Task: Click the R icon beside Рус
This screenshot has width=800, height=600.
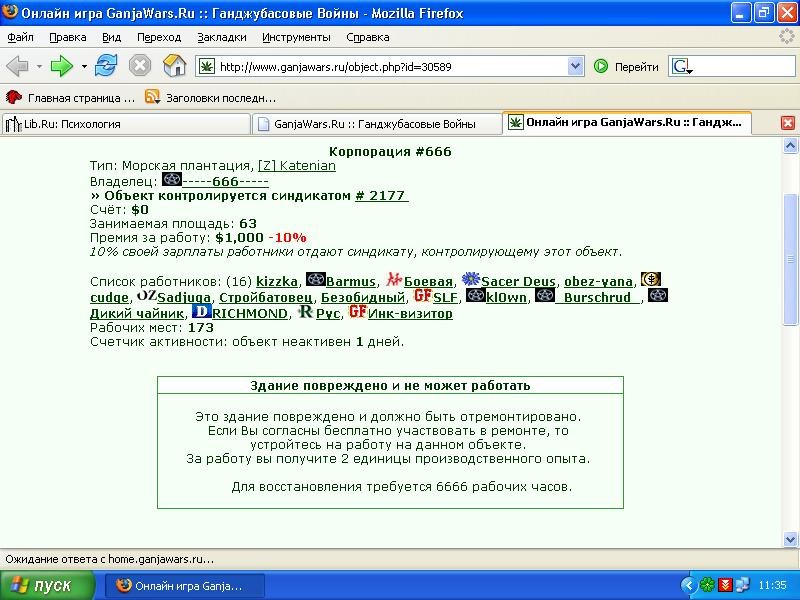Action: [x=306, y=311]
